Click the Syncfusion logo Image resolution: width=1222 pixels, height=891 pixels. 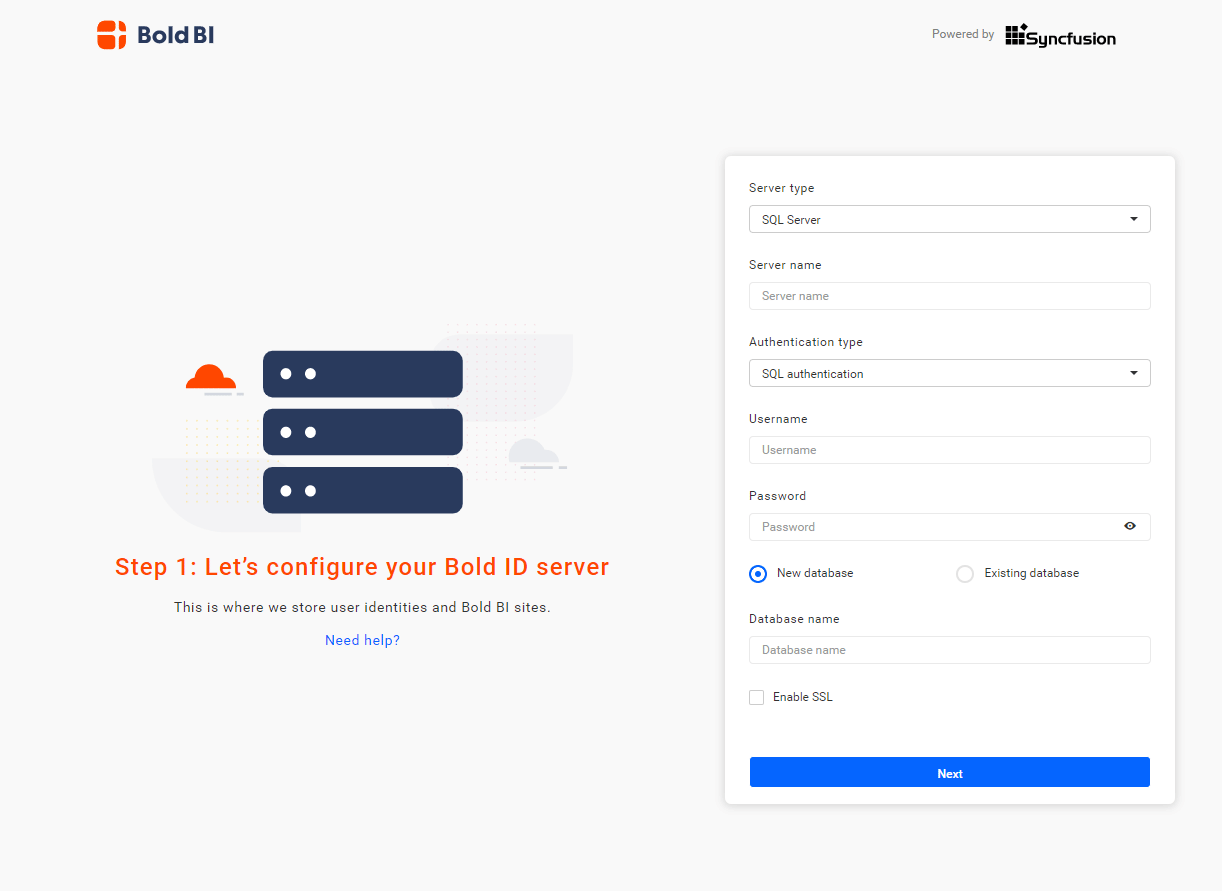(x=1060, y=37)
